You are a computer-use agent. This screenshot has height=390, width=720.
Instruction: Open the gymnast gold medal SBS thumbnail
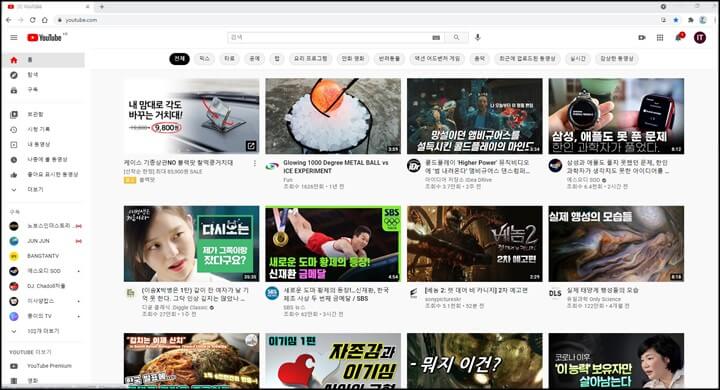coord(333,243)
